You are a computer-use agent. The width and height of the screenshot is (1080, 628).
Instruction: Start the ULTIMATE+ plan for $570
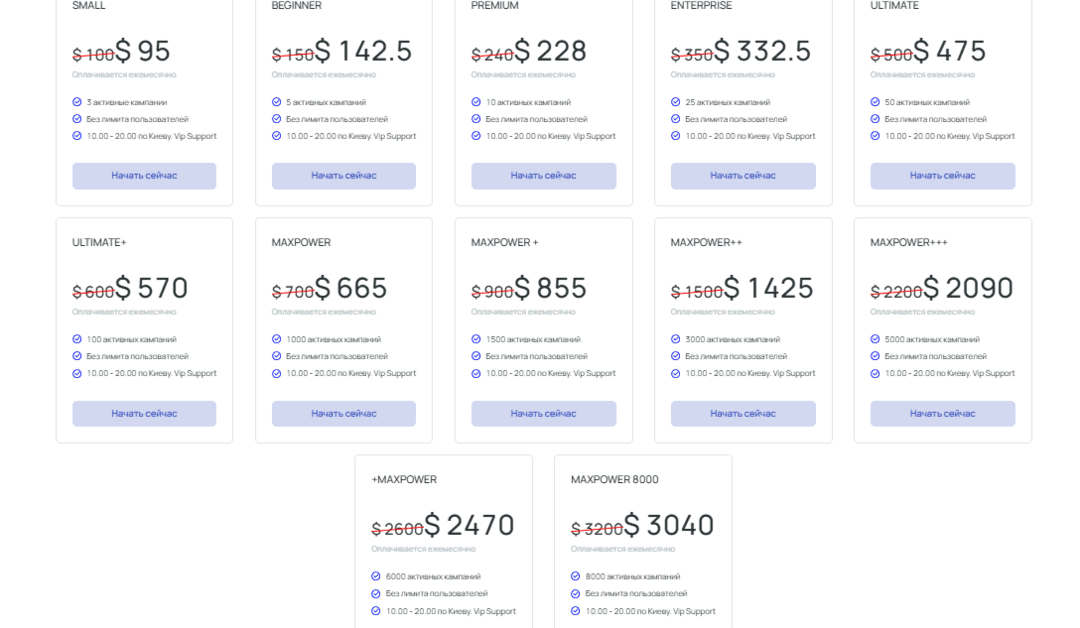click(x=144, y=414)
